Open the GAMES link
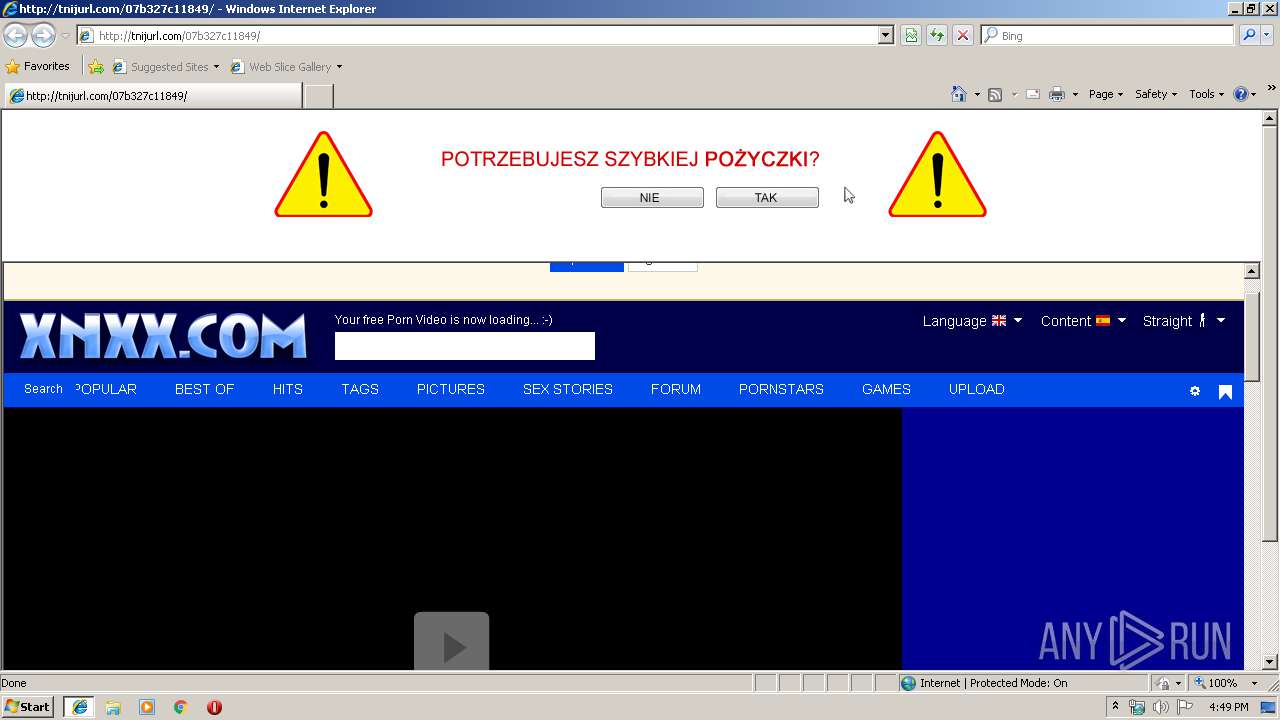 [x=886, y=389]
